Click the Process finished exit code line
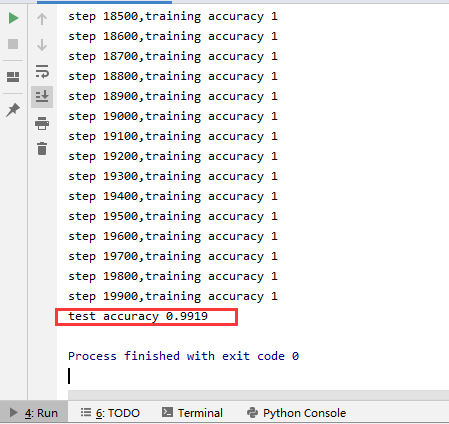Screen dimensions: 449x424 tap(184, 356)
